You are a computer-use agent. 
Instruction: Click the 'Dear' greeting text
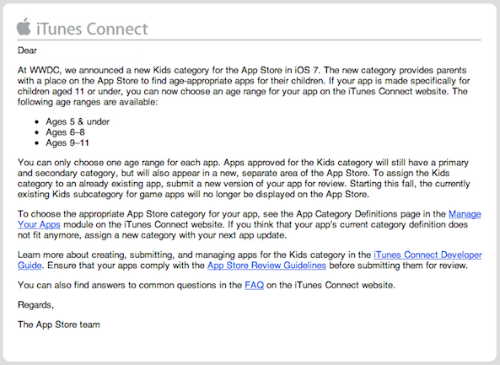pos(27,51)
